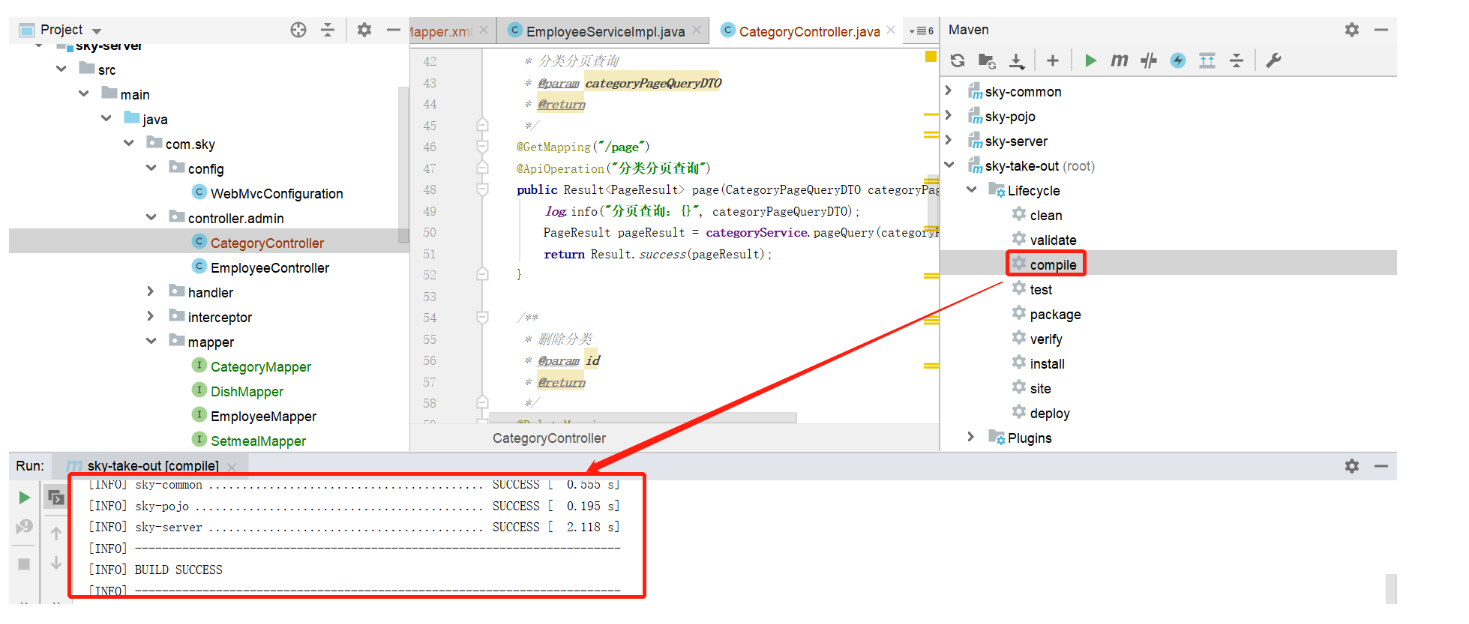Expand sky-server Maven module

point(948,141)
